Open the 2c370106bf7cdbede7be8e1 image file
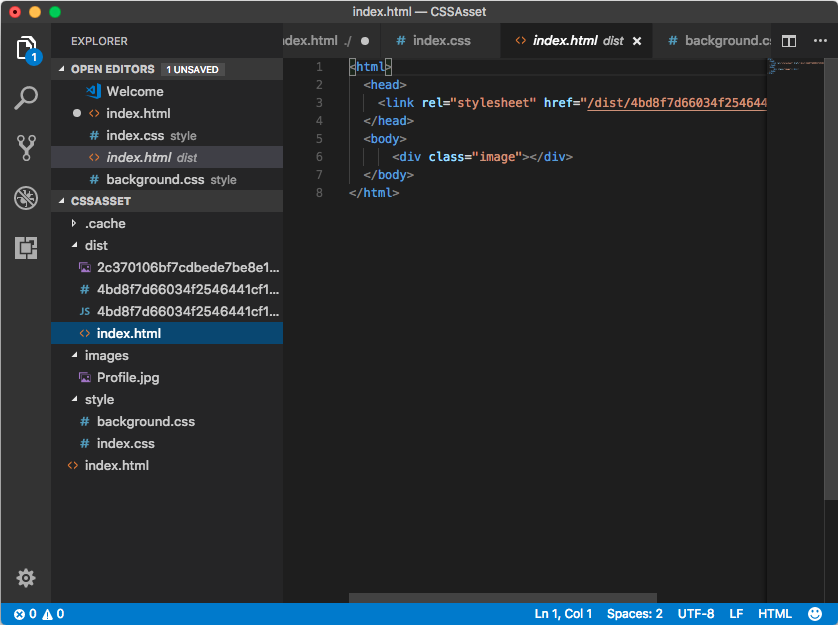Viewport: 838px width, 625px height. (167, 267)
